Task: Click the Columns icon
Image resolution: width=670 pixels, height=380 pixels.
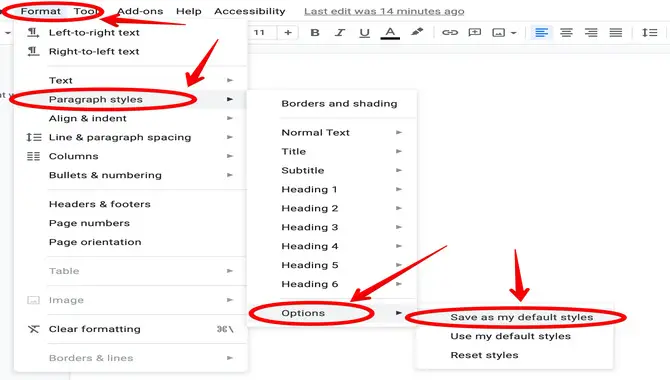Action: [33, 156]
